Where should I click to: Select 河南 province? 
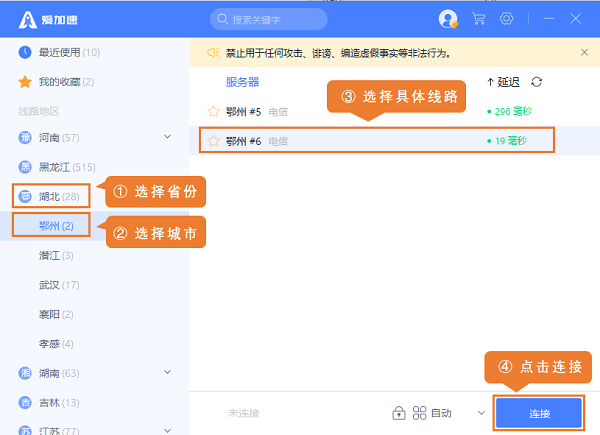pyautogui.click(x=59, y=137)
